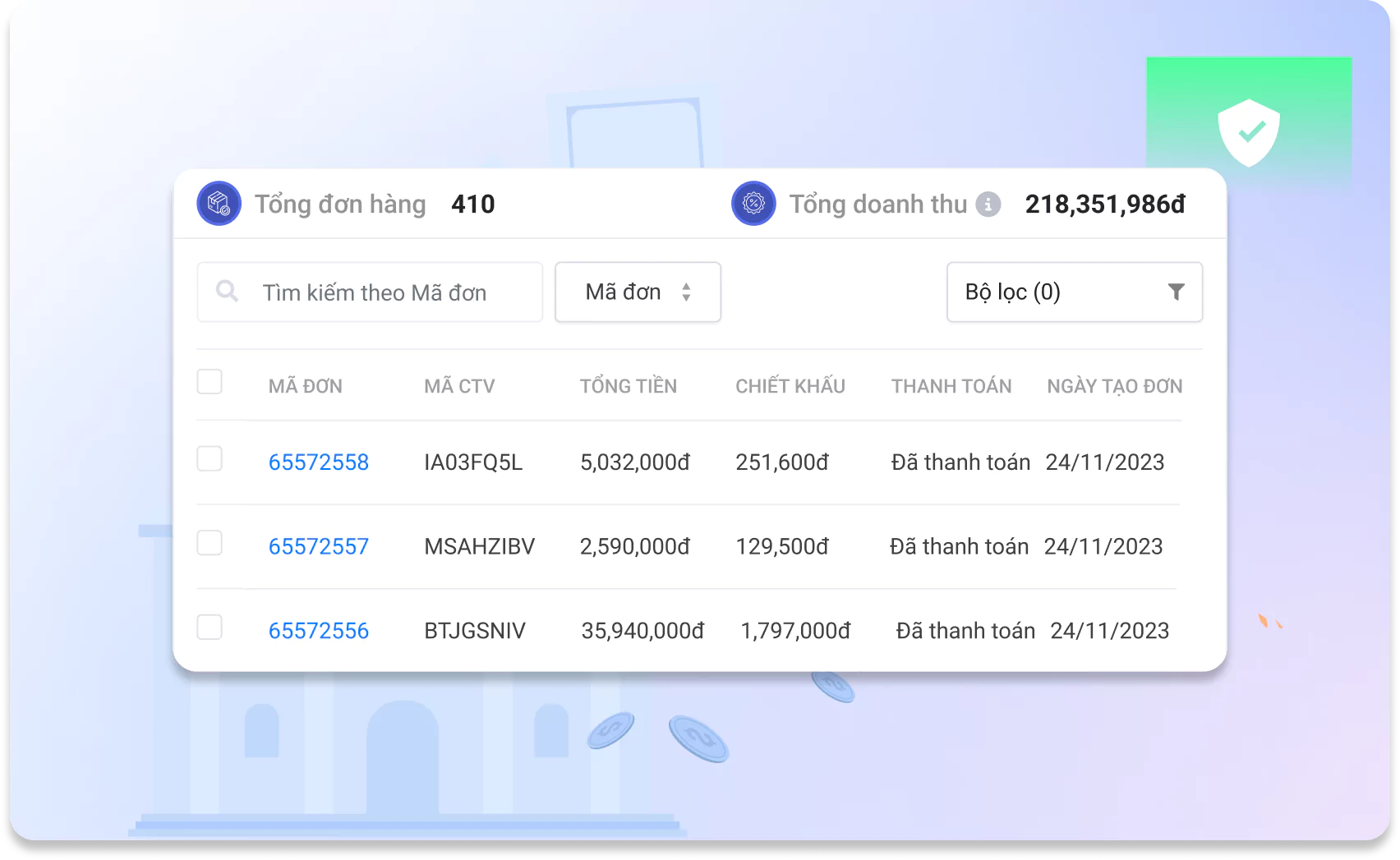Click the total orders package icon
The width and height of the screenshot is (1400, 860).
(219, 203)
